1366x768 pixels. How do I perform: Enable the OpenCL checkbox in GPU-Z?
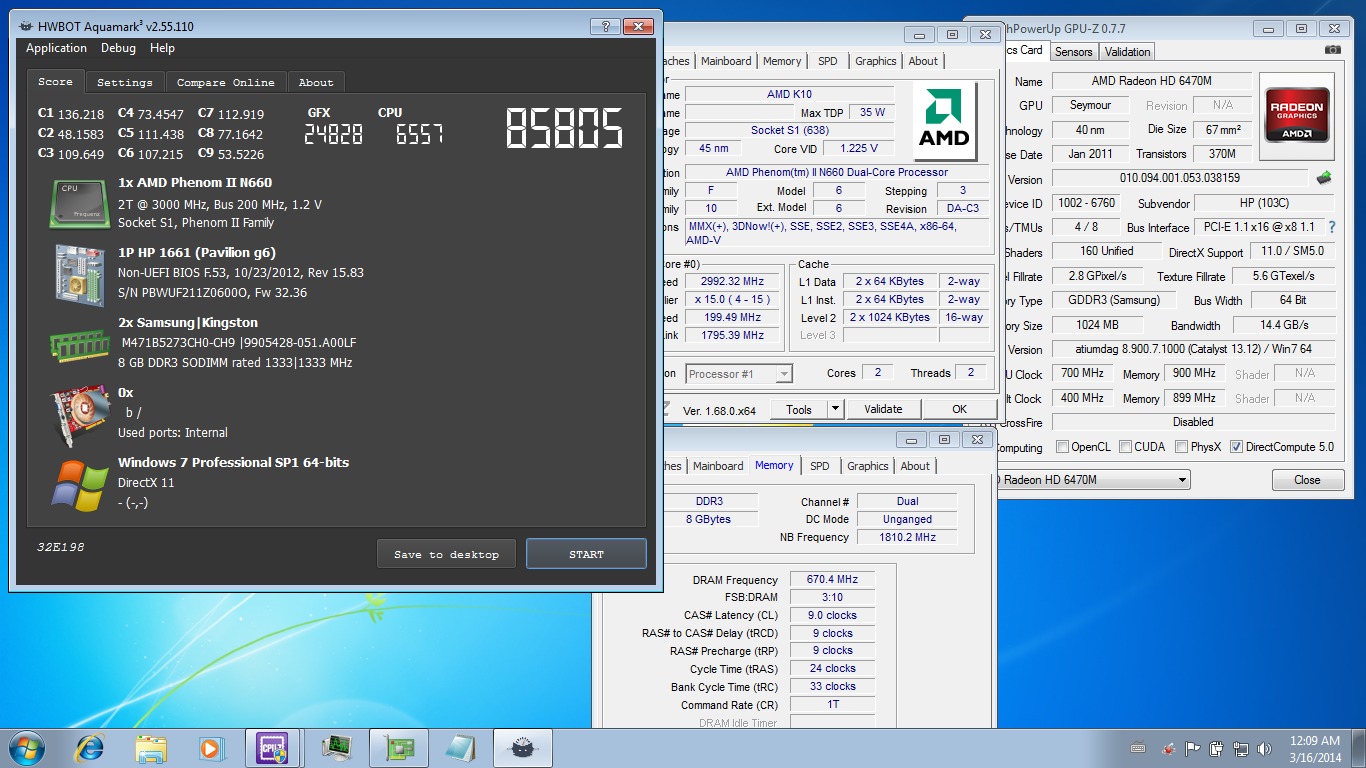pyautogui.click(x=1062, y=447)
